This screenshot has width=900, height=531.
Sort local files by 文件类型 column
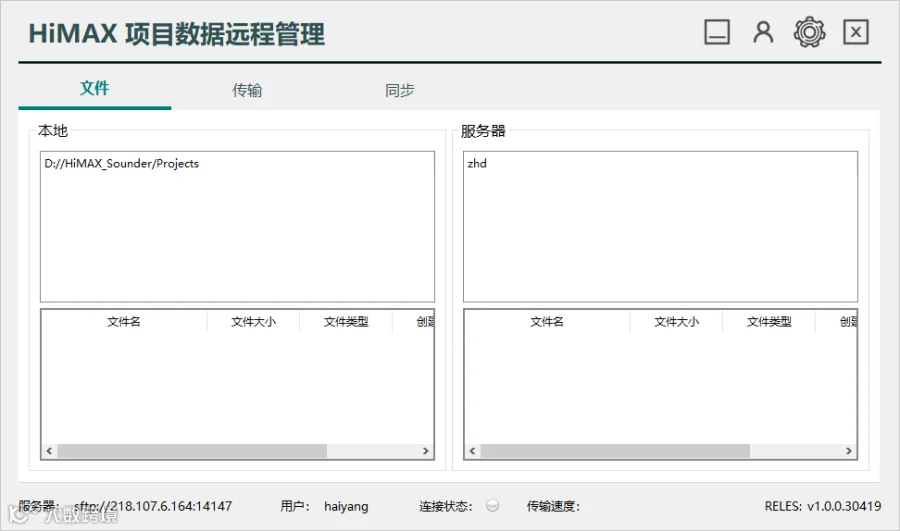click(x=346, y=322)
